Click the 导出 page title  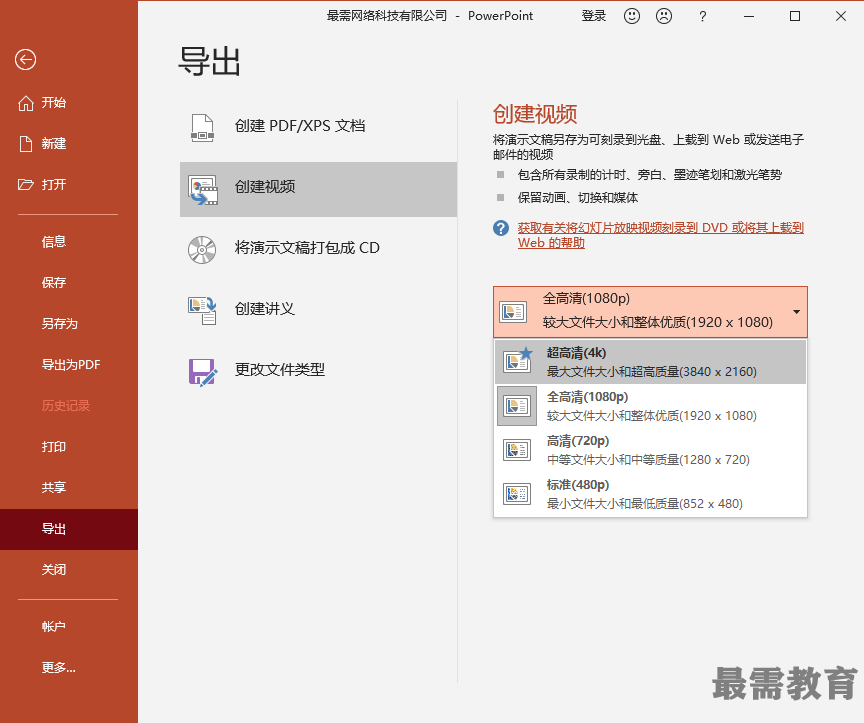209,61
